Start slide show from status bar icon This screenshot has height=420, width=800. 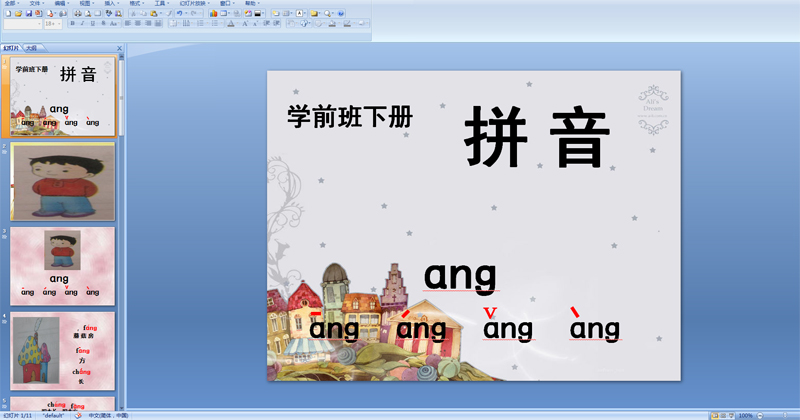pos(731,416)
